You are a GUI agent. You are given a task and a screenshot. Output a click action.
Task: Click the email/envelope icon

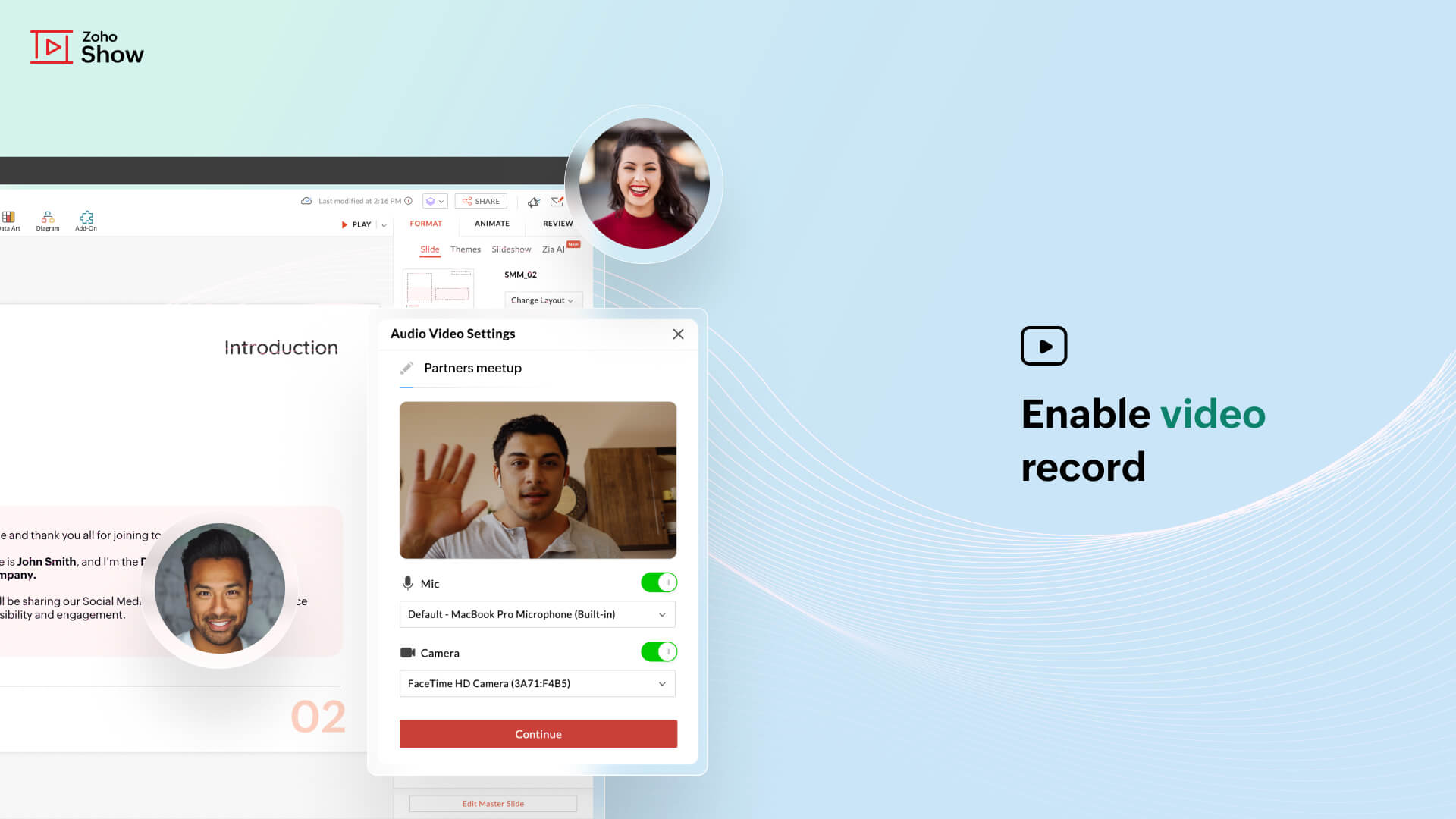[557, 201]
